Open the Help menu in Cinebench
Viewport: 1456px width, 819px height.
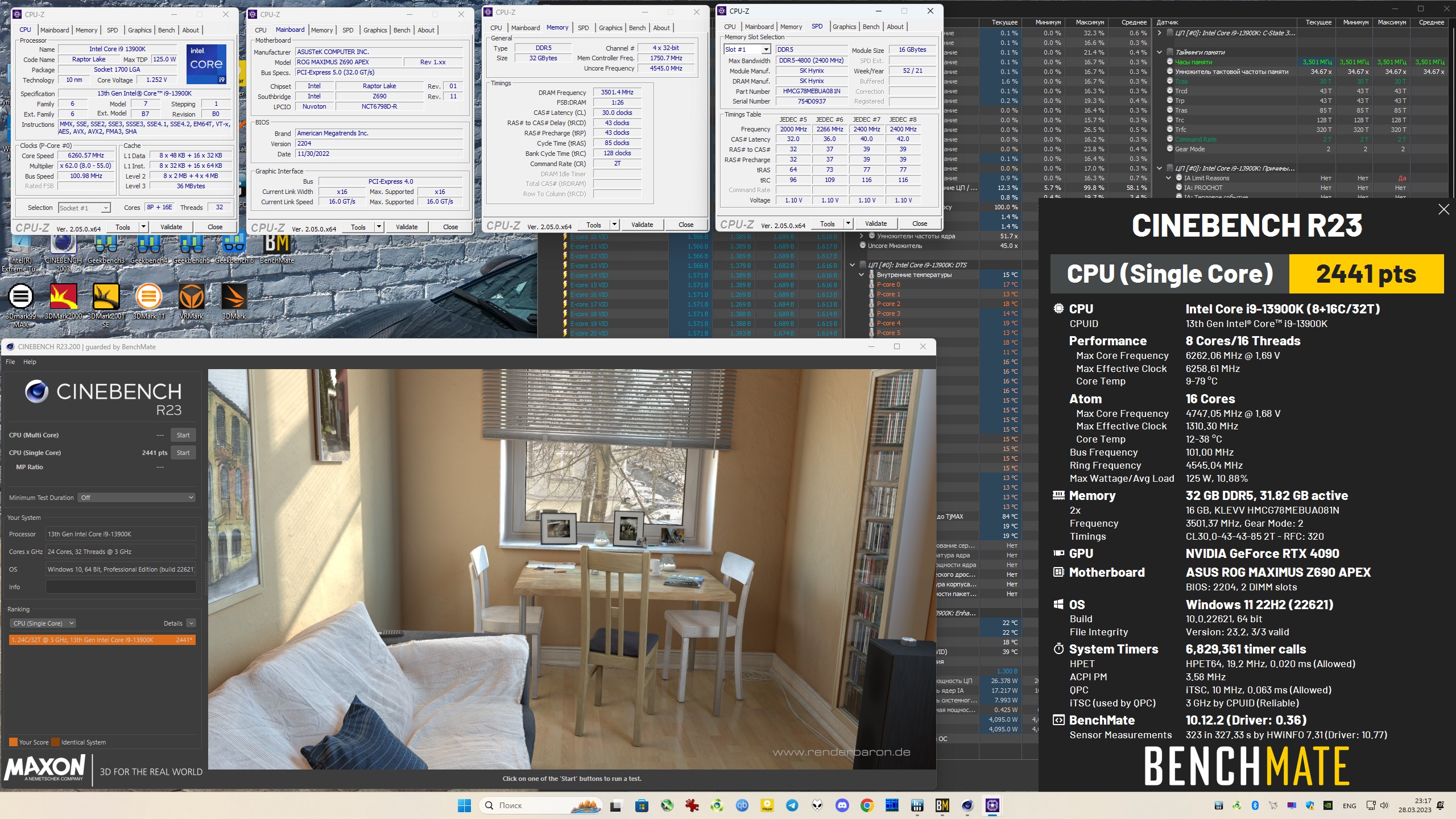(x=30, y=362)
